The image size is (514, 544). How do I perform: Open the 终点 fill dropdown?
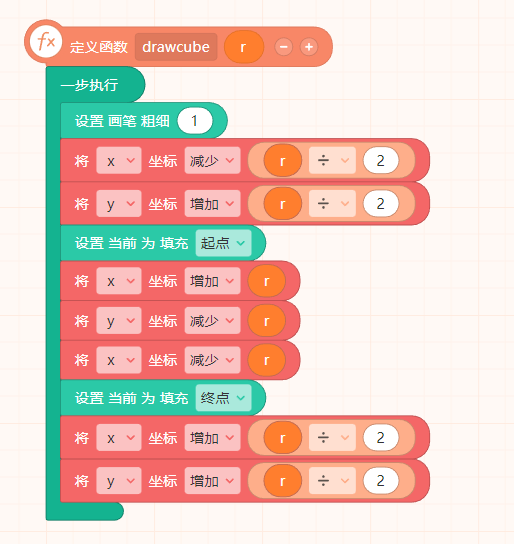tap(223, 398)
